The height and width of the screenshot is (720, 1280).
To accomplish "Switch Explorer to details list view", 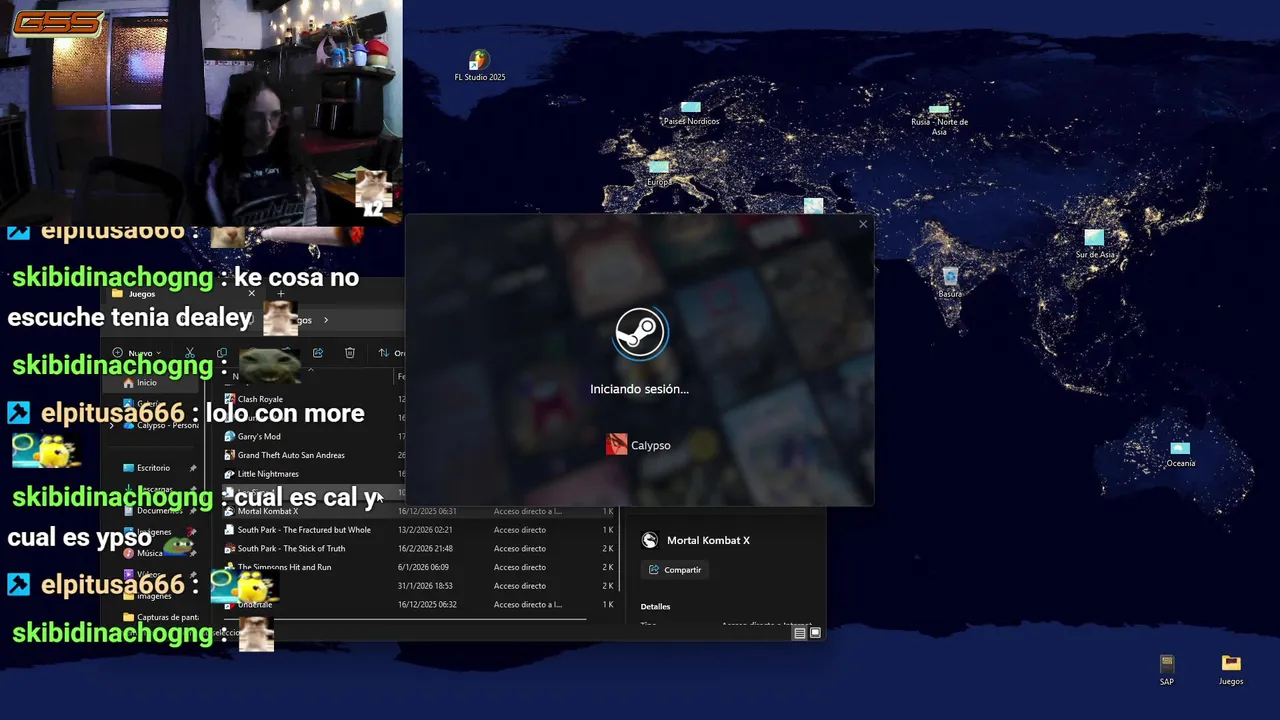I will [x=800, y=633].
